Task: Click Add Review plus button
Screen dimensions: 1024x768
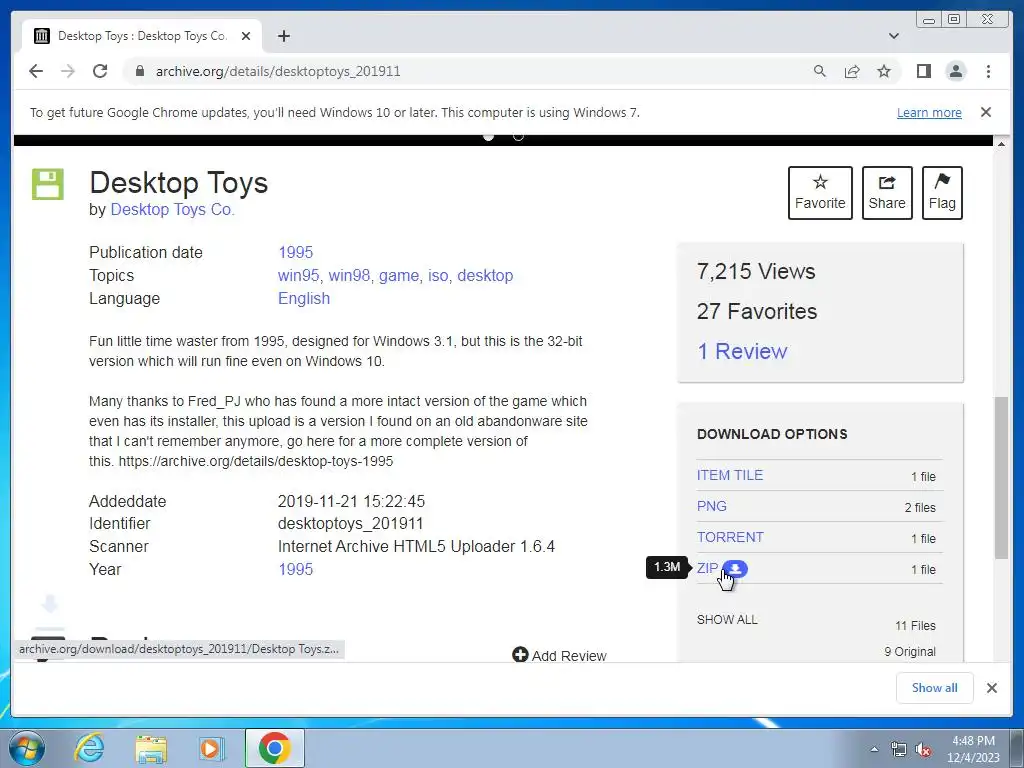Action: [559, 655]
